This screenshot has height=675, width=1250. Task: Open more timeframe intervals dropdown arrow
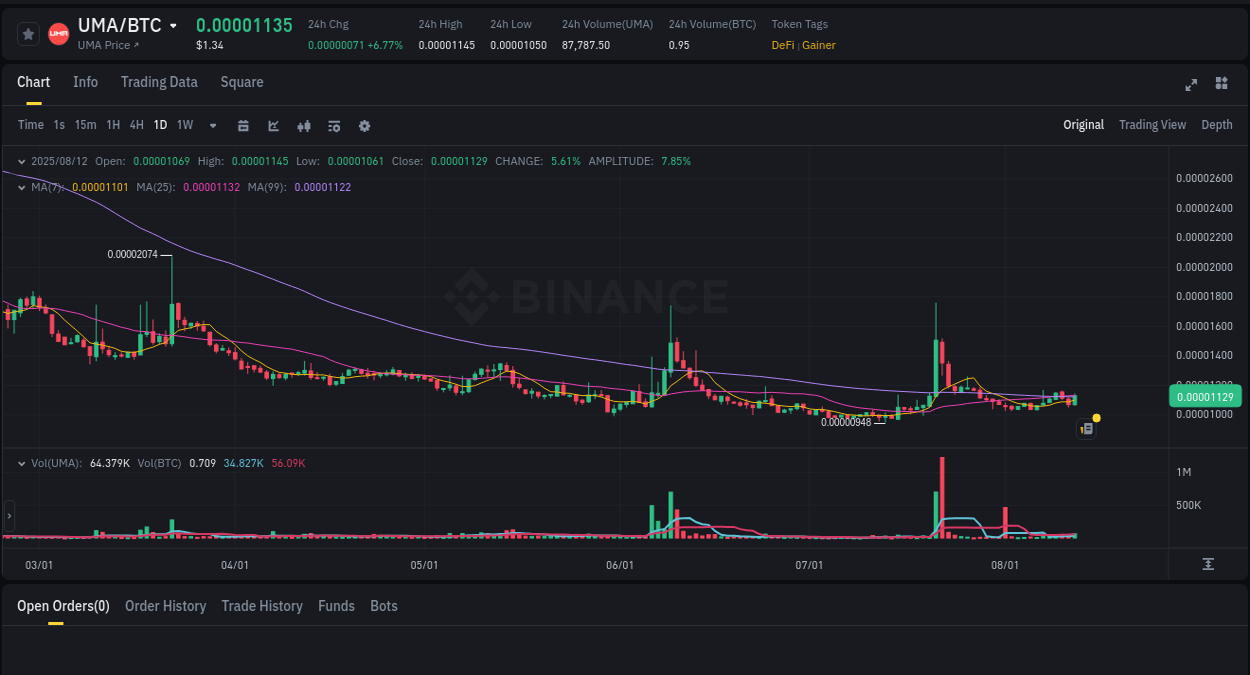click(x=212, y=125)
